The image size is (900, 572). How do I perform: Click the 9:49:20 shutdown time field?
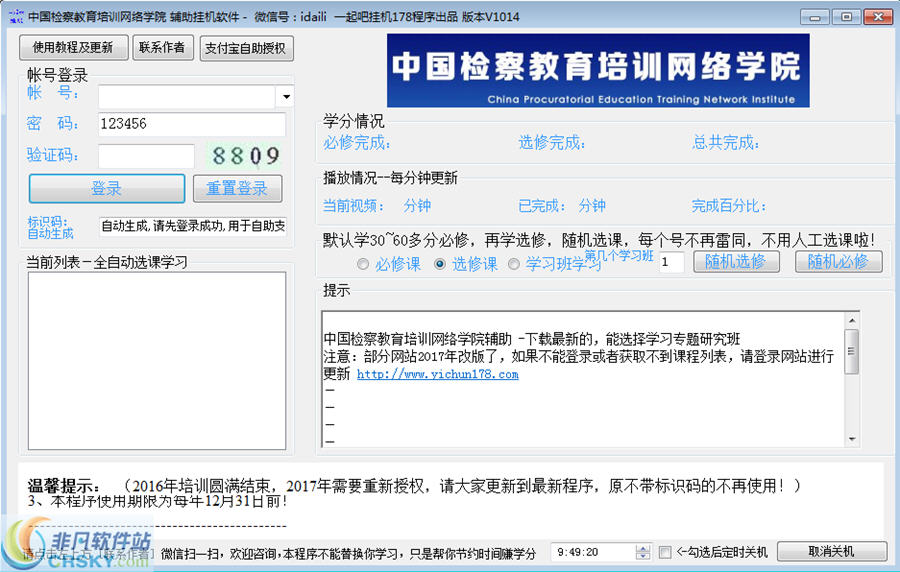(595, 552)
